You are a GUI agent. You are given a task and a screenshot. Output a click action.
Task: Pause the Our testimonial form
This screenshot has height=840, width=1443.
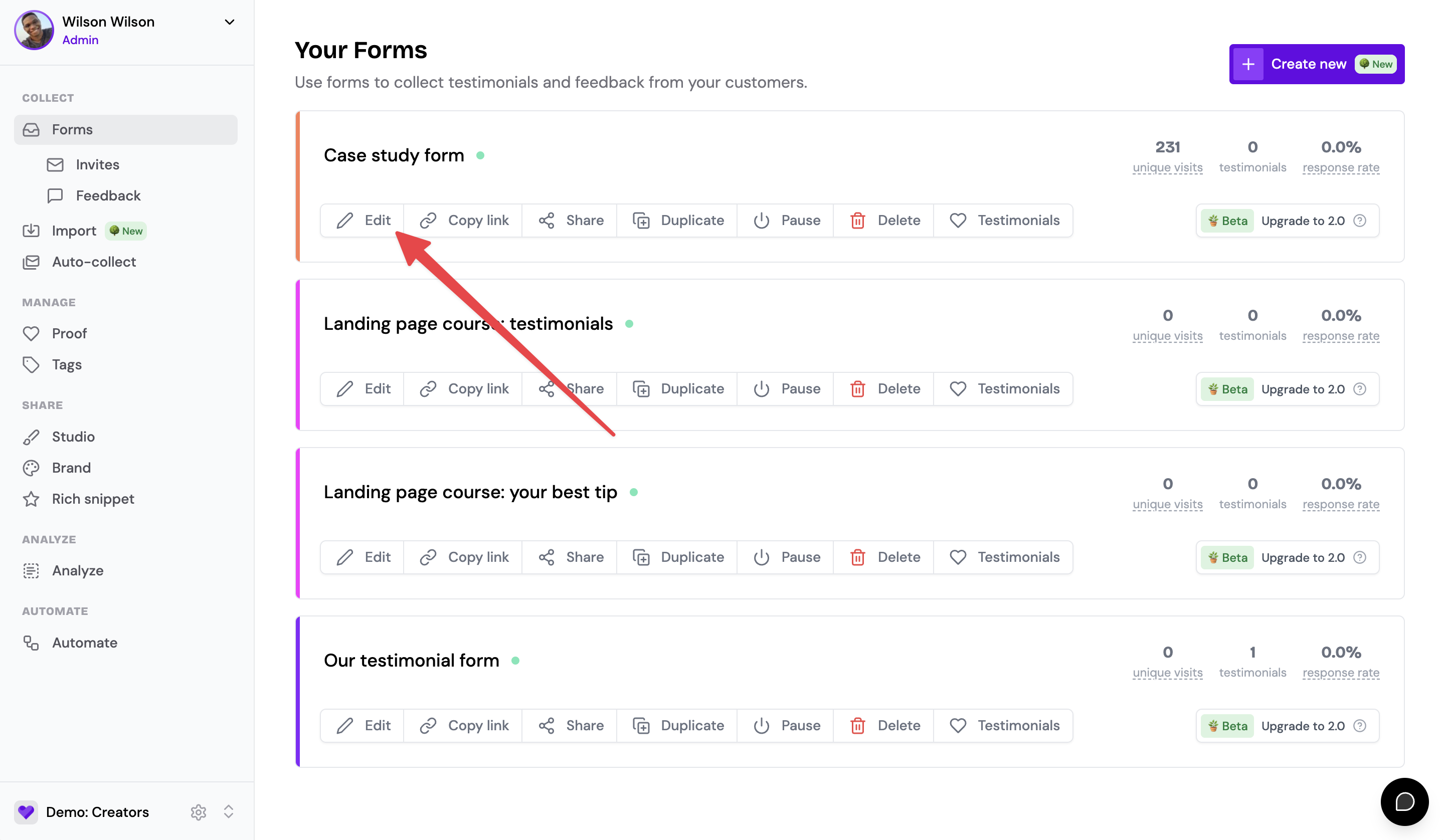point(786,726)
